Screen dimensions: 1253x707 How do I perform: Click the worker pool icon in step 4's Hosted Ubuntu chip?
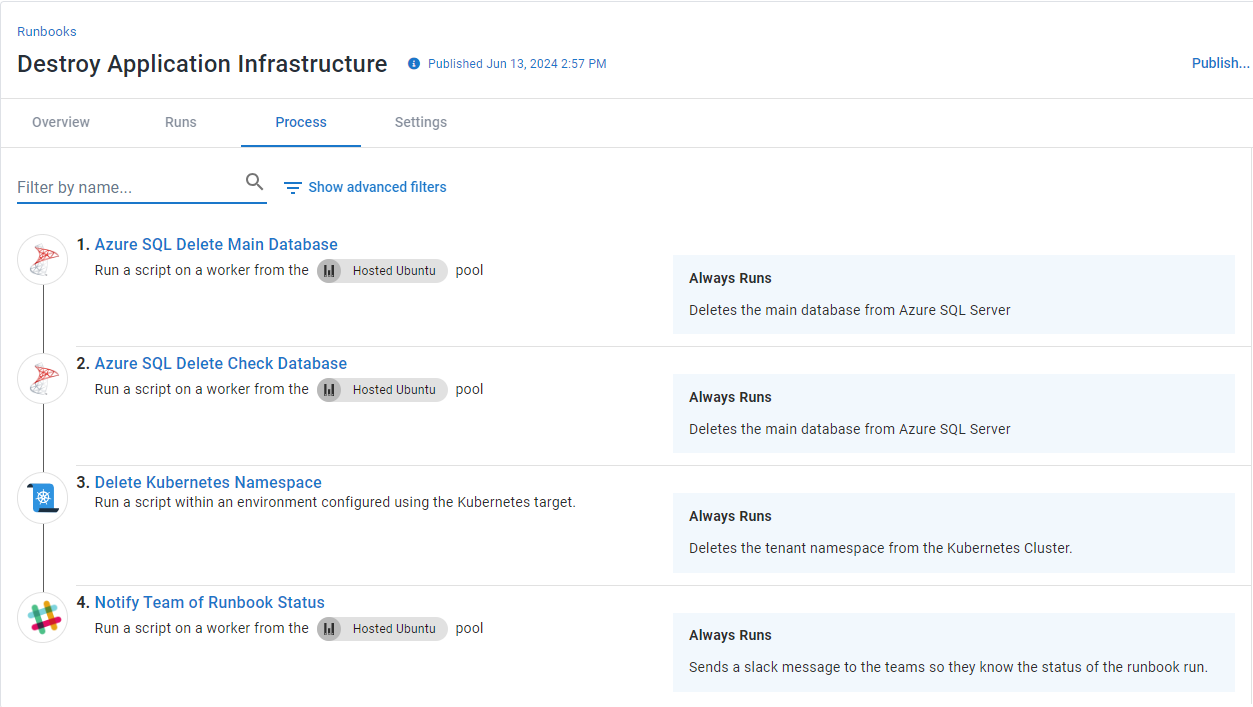point(330,629)
